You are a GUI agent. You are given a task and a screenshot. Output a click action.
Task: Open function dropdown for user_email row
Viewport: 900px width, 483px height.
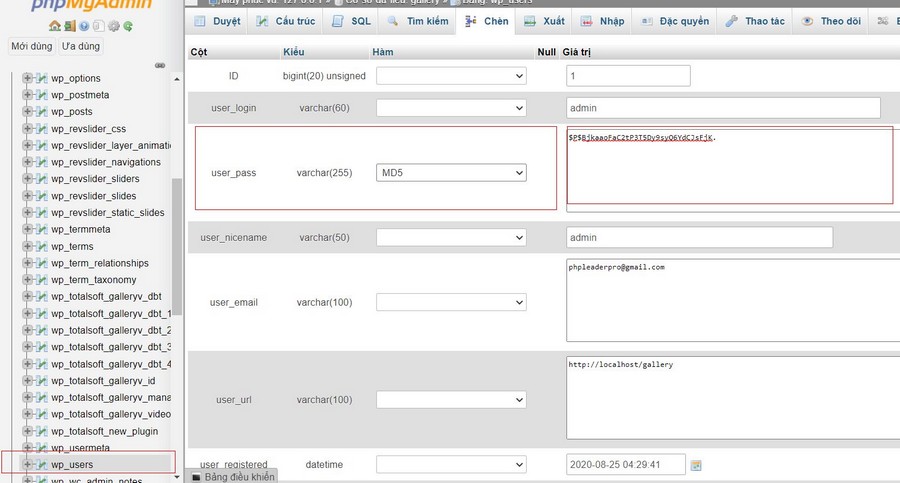click(451, 302)
